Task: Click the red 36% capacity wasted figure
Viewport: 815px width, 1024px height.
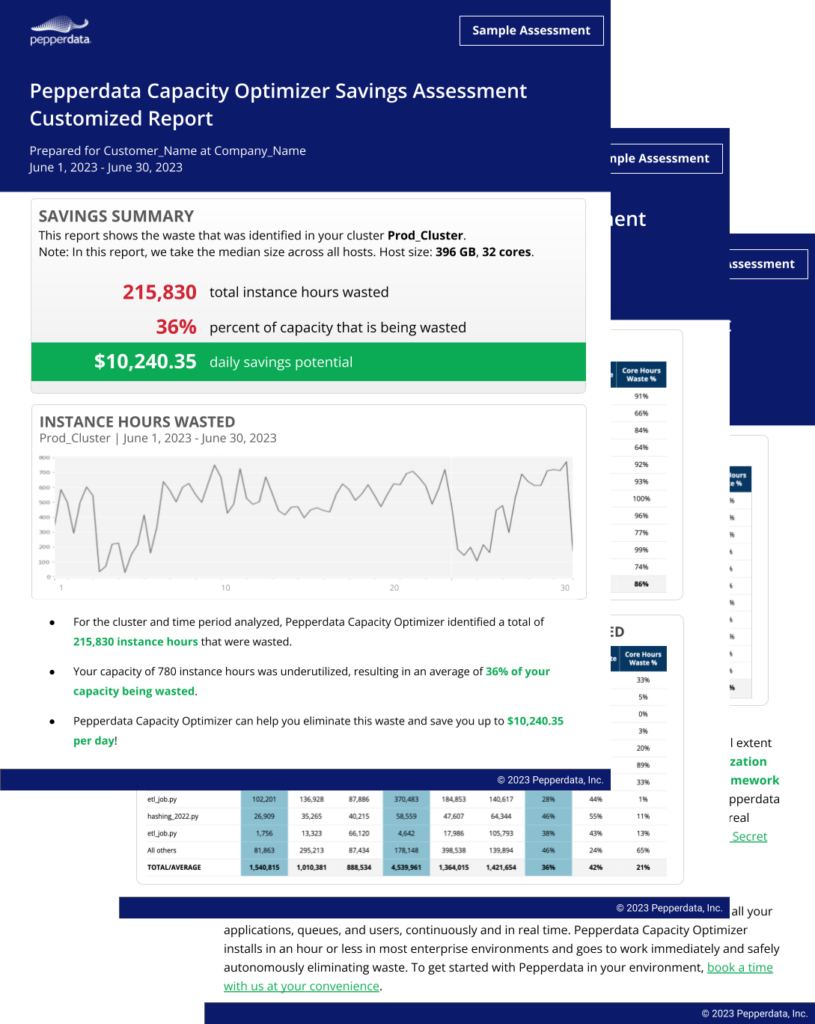Action: click(176, 327)
